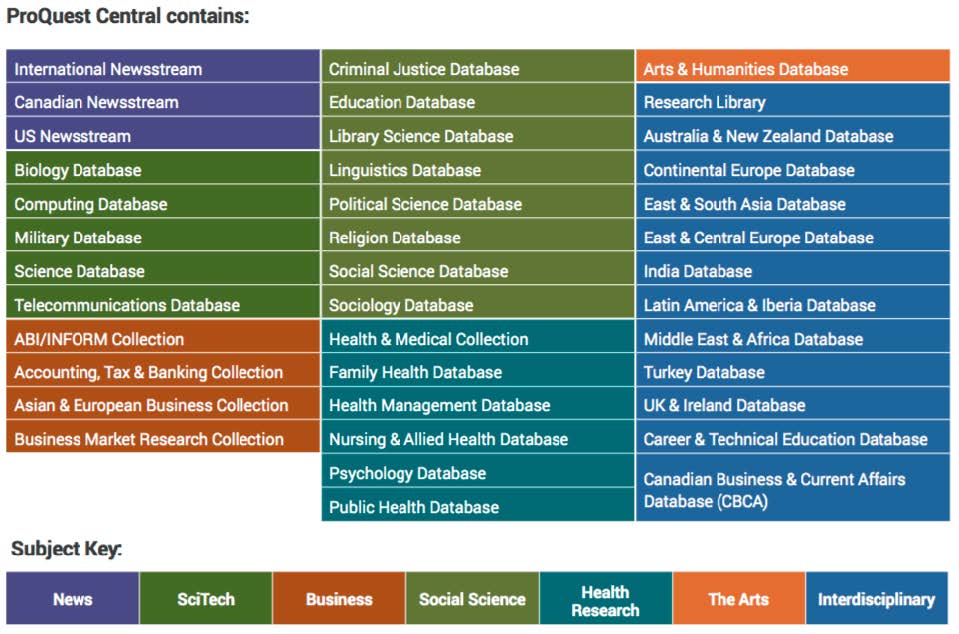
Task: Select the Public Health Database entry
Action: [478, 504]
